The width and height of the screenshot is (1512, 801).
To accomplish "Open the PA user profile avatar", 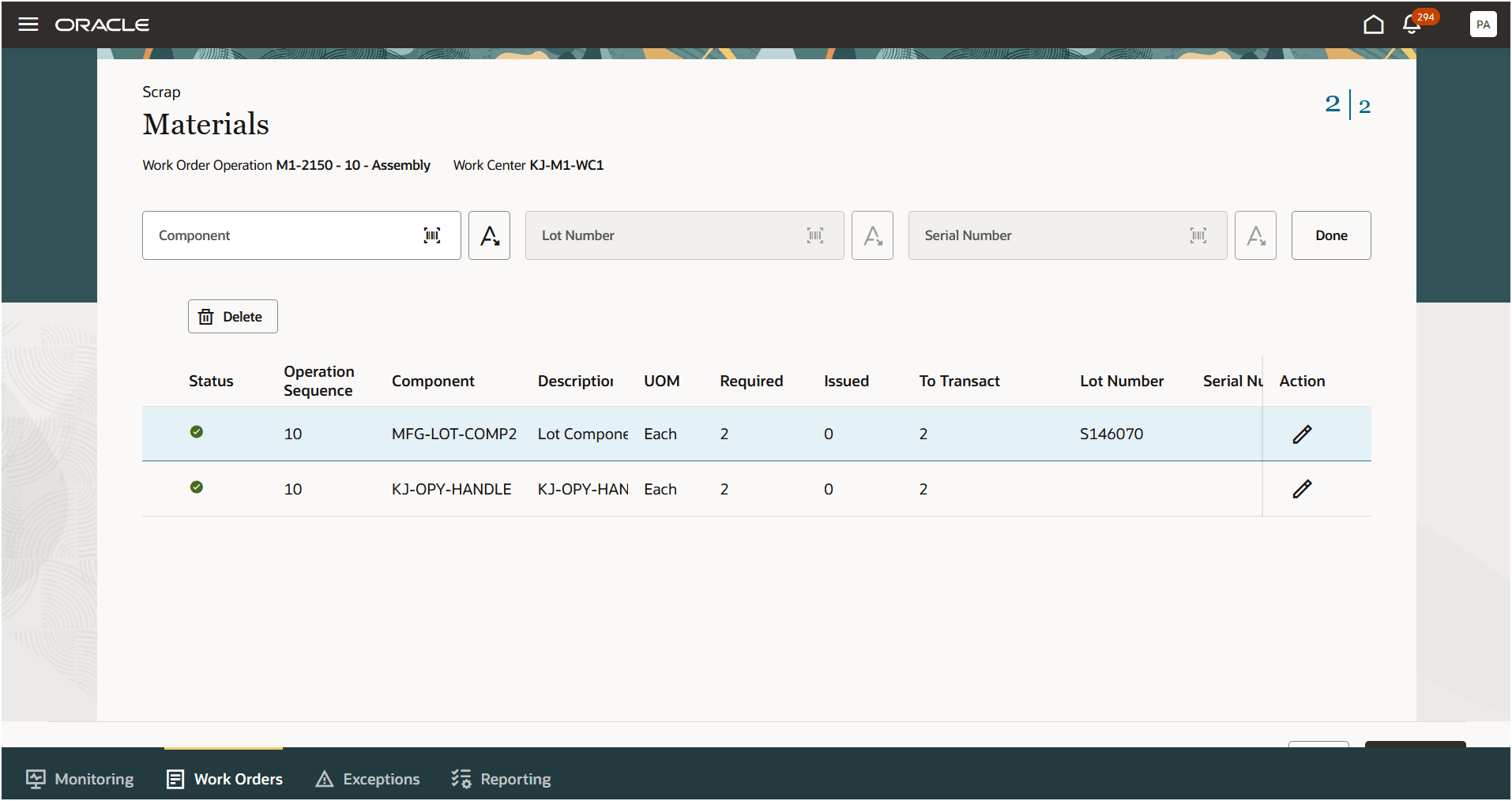I will [1483, 24].
